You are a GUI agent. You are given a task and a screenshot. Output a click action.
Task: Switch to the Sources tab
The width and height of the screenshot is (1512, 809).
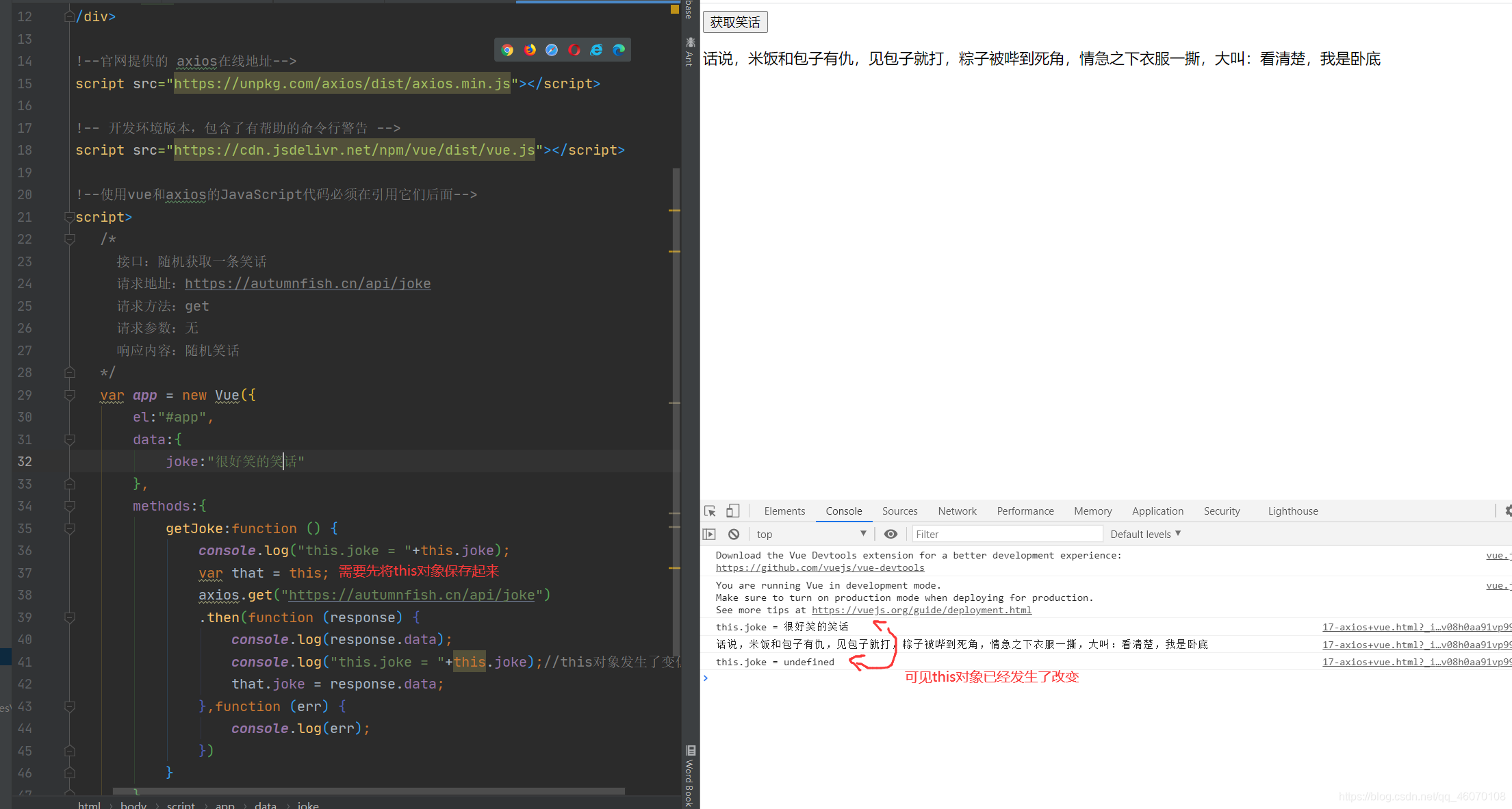tap(899, 511)
